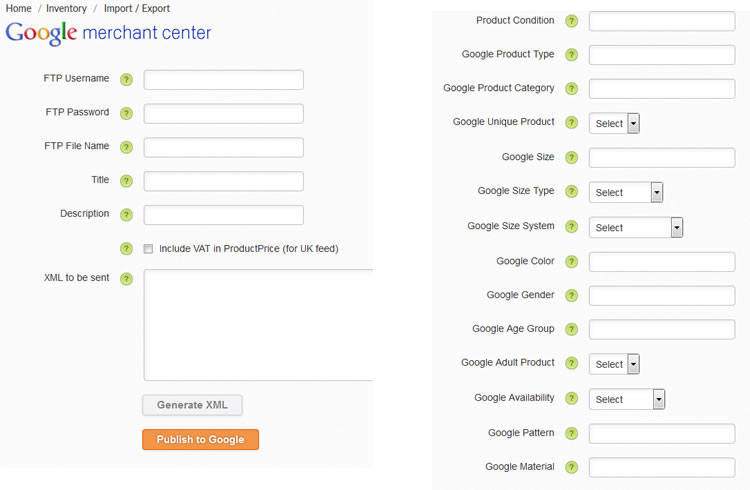The height and width of the screenshot is (490, 750).
Task: Click help icon beside Google Product Category
Action: click(571, 89)
